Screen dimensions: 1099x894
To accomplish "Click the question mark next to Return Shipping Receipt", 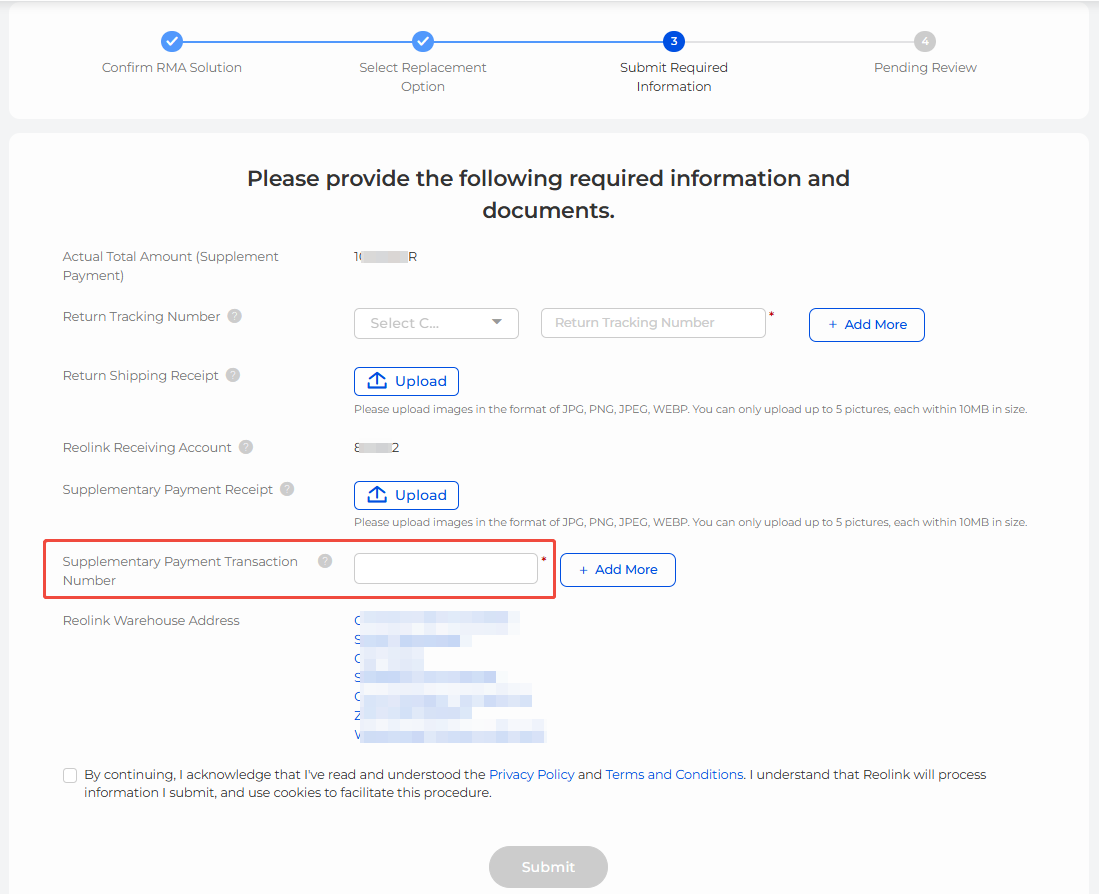I will 233,375.
